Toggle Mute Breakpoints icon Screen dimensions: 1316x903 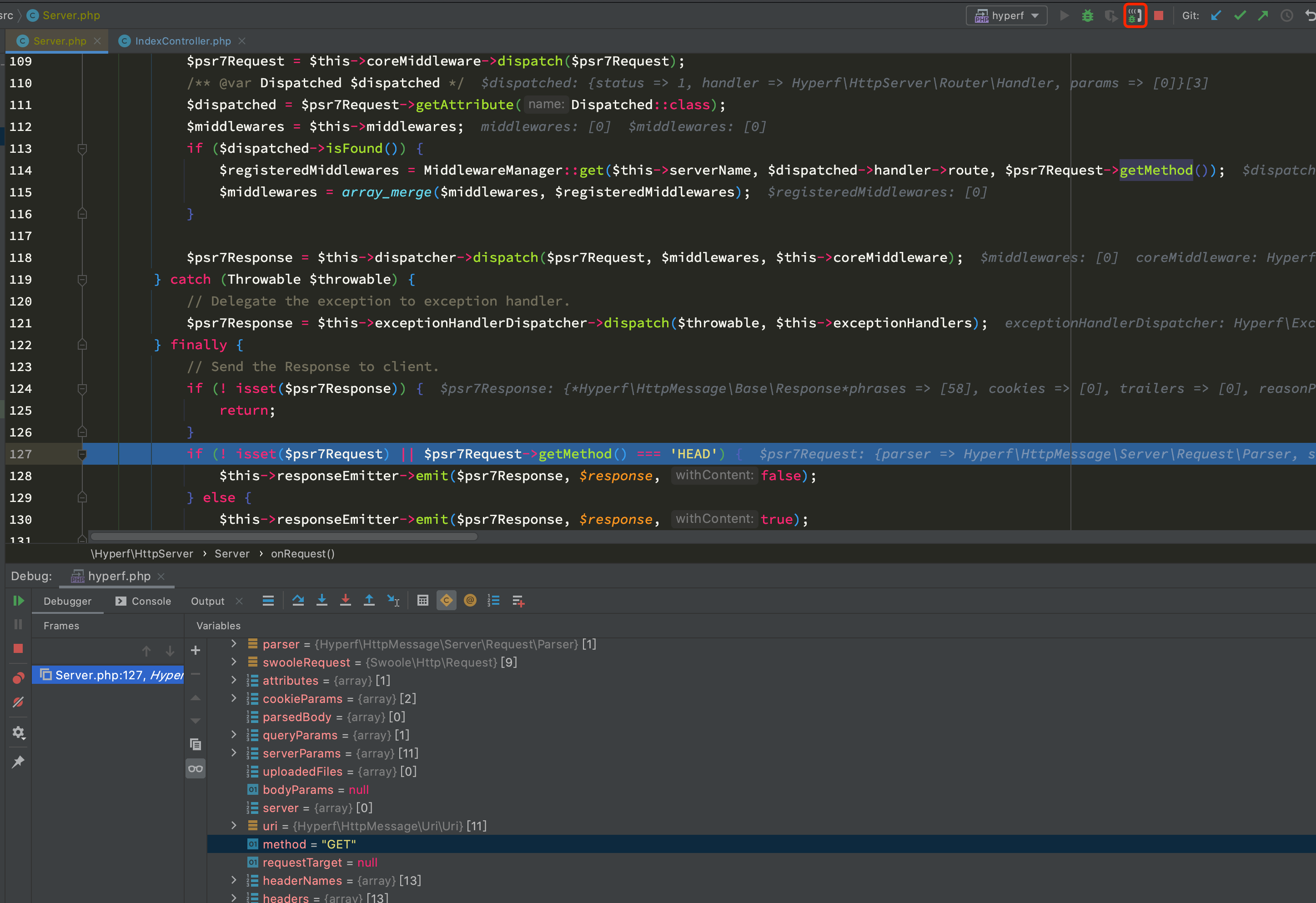click(18, 702)
